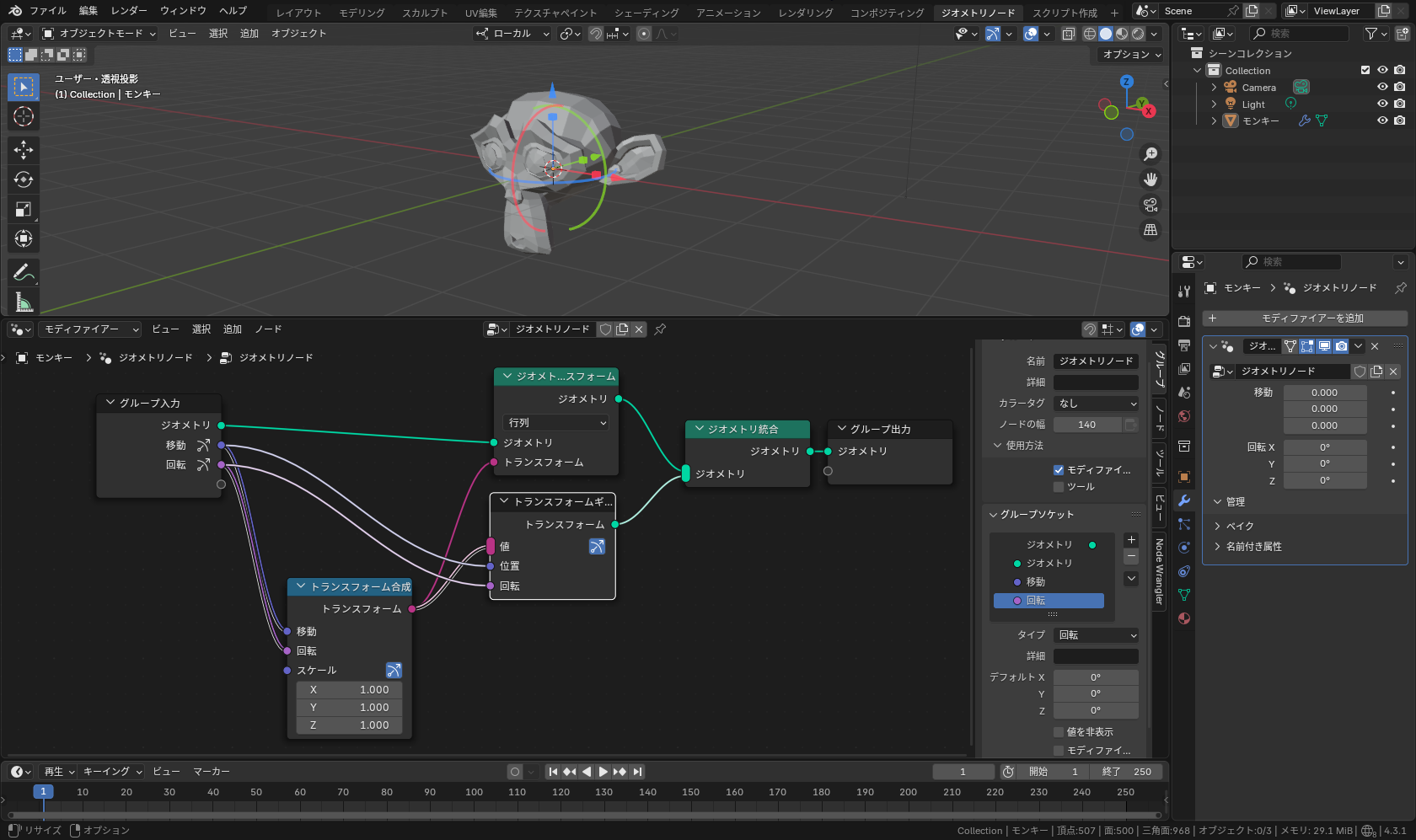Open the タイプ 回転 socket type dropdown
The height and width of the screenshot is (840, 1416).
tap(1096, 635)
